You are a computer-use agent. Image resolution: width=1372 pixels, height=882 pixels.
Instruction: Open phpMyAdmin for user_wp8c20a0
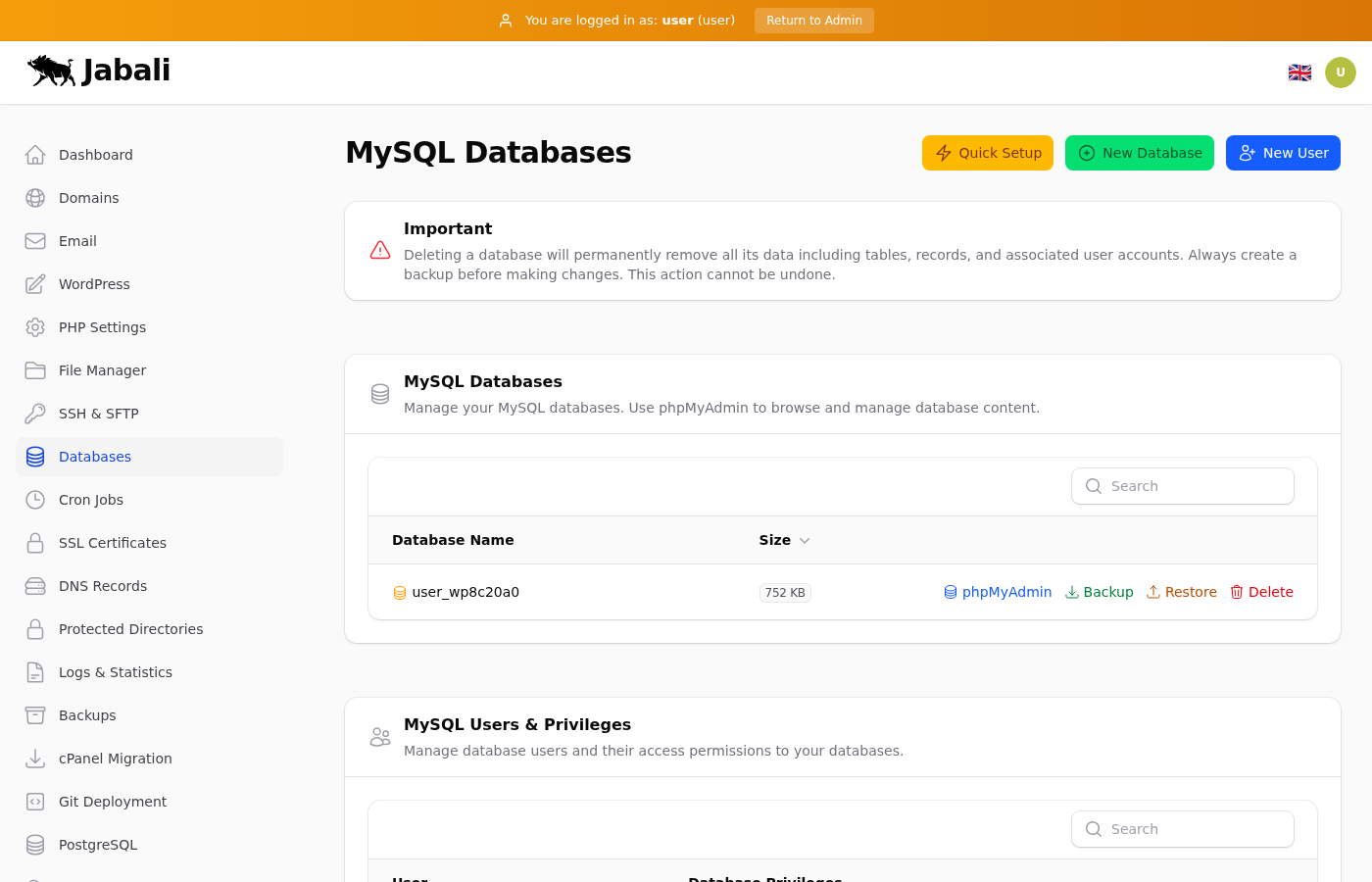click(997, 592)
